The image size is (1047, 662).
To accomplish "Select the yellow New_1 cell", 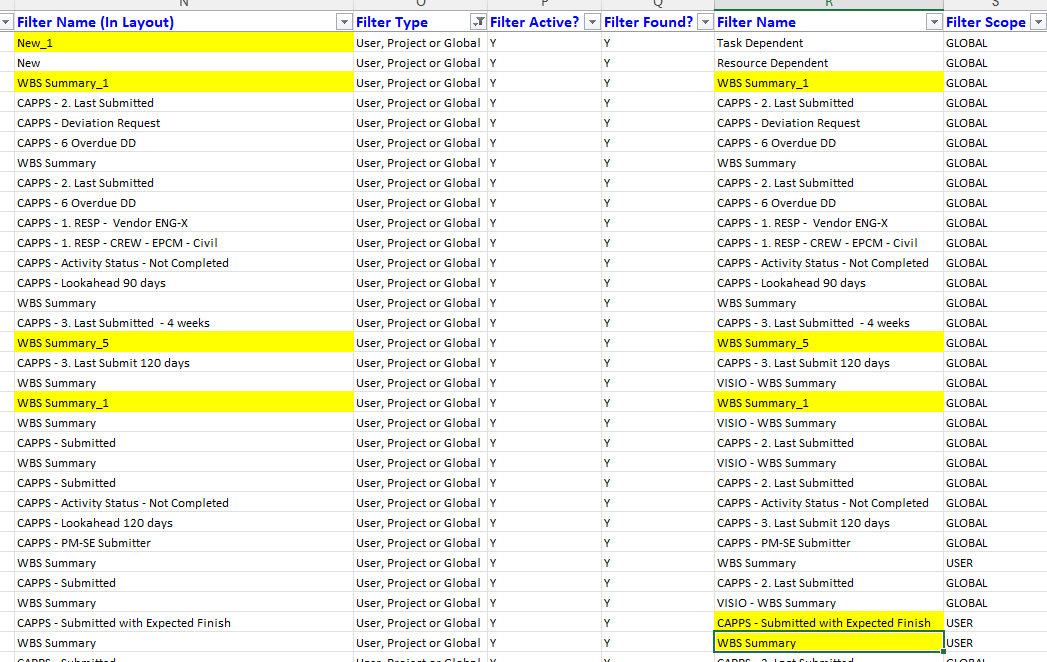I will [183, 43].
